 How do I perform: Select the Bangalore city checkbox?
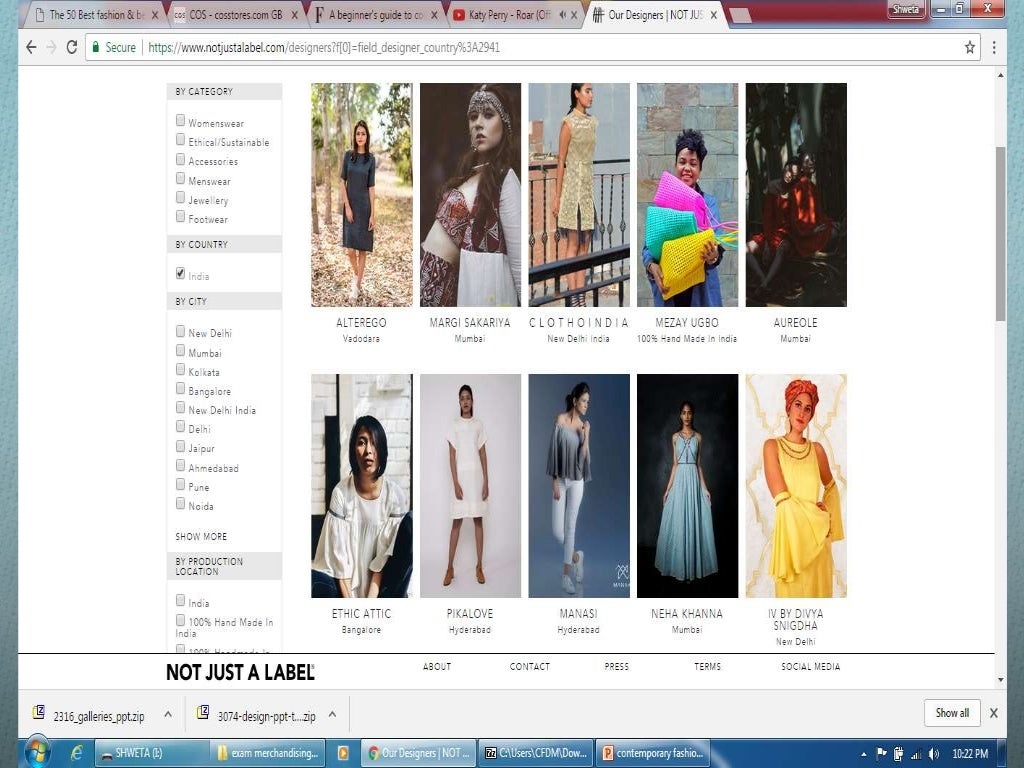coord(180,389)
